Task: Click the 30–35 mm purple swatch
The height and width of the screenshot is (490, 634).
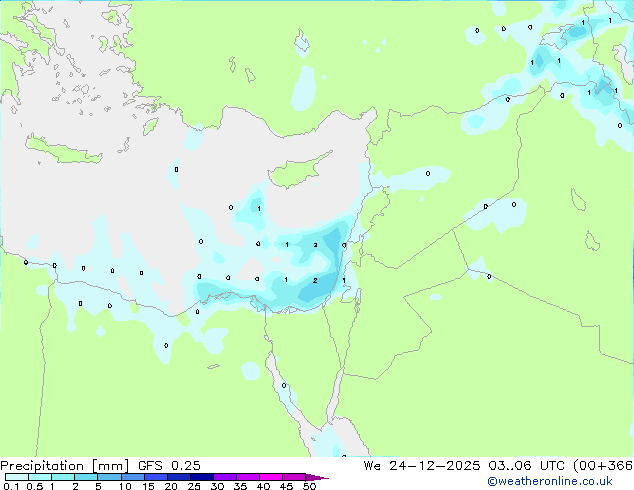Action: click(x=224, y=477)
